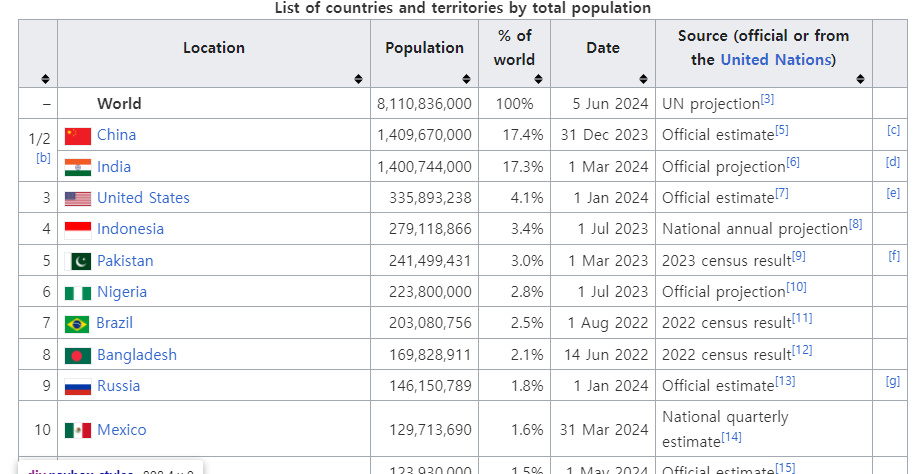
Task: Click the Russia flag icon
Action: pos(77,386)
